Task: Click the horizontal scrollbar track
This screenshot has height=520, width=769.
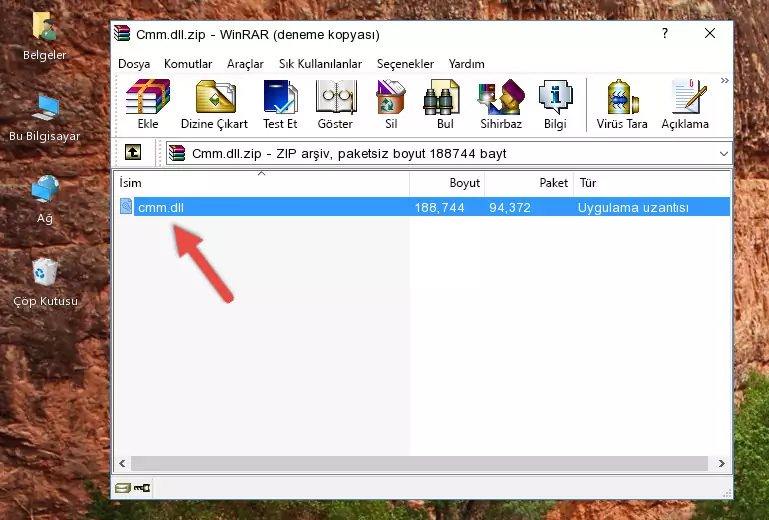Action: click(x=419, y=463)
